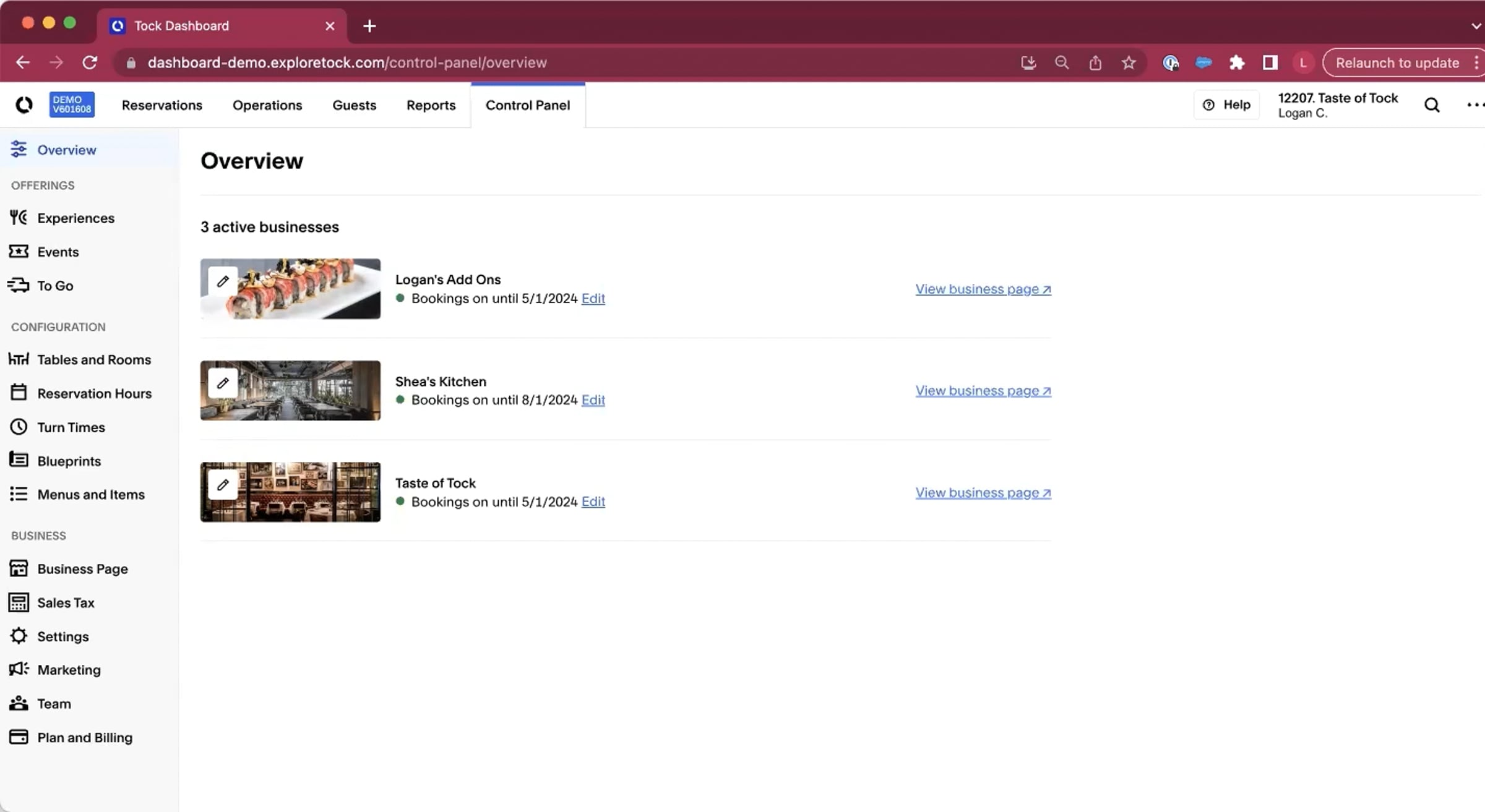Open the three-dots more menu in header
1485x812 pixels.
1475,105
